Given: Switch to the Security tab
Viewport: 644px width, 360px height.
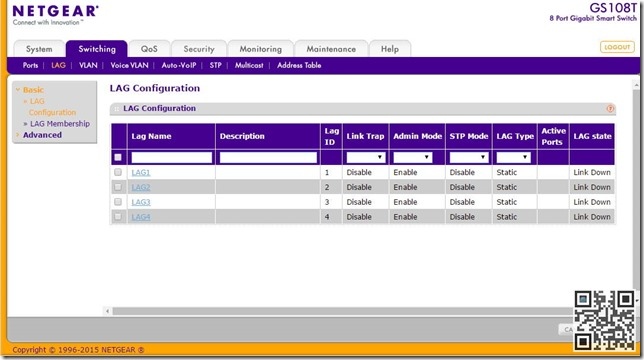Looking at the screenshot, I should point(199,49).
